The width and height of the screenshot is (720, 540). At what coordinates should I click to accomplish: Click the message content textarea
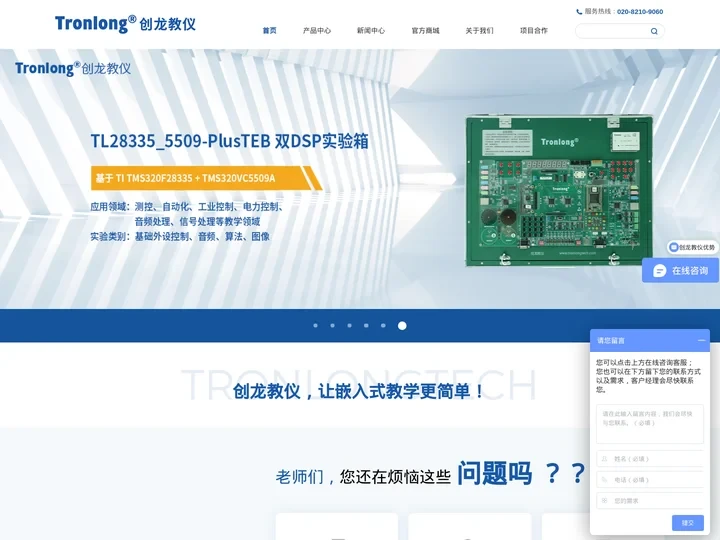point(650,424)
